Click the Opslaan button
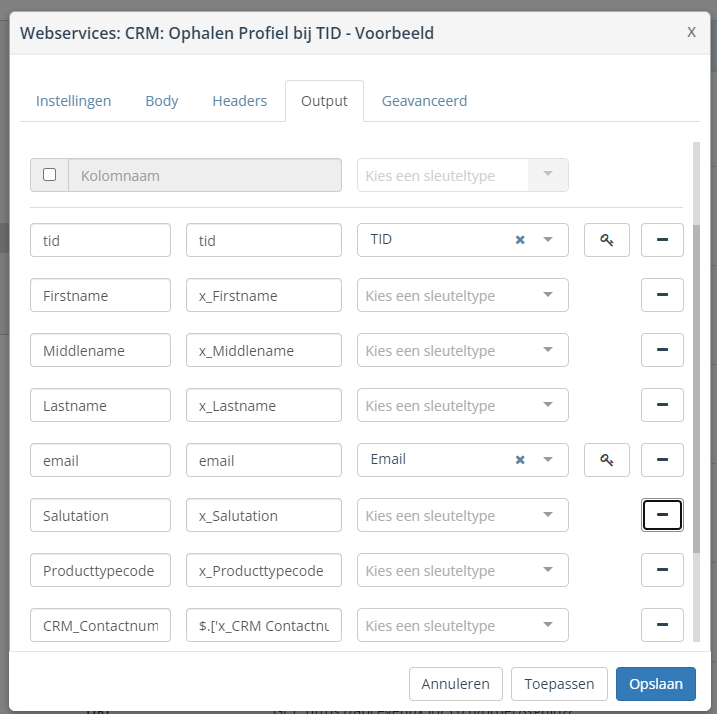The image size is (717, 714). (656, 684)
